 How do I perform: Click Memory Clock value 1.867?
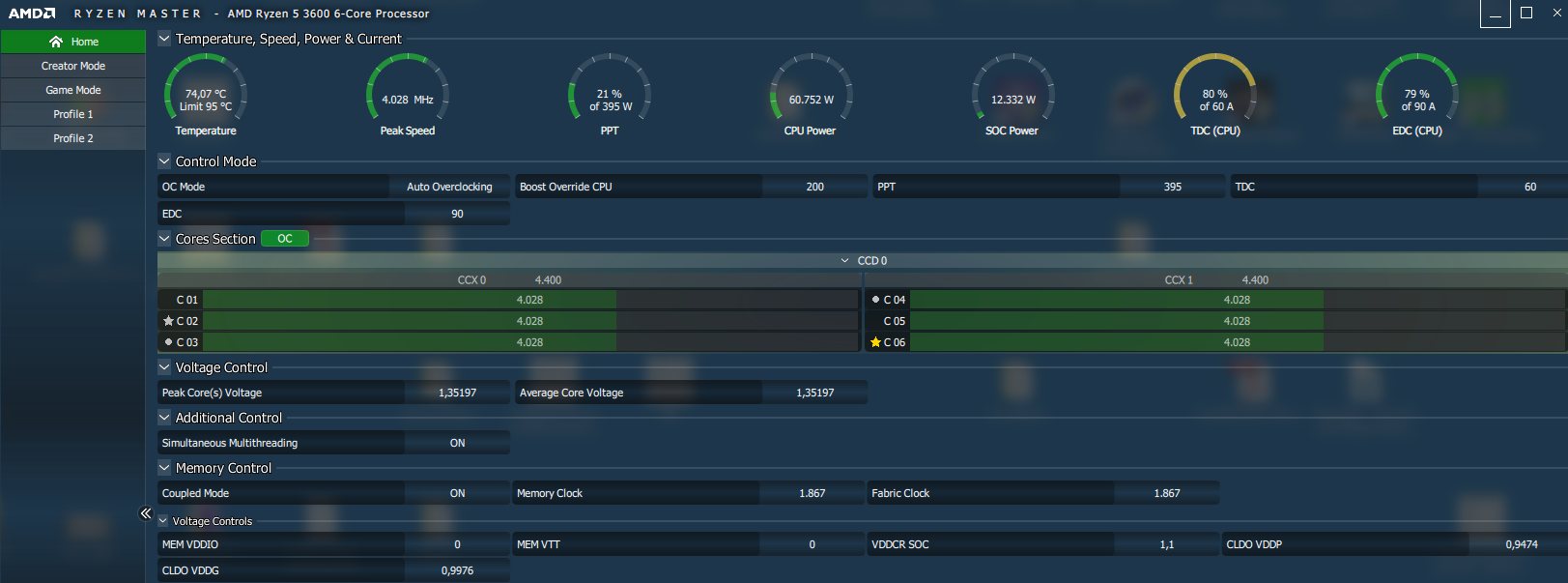pos(813,493)
